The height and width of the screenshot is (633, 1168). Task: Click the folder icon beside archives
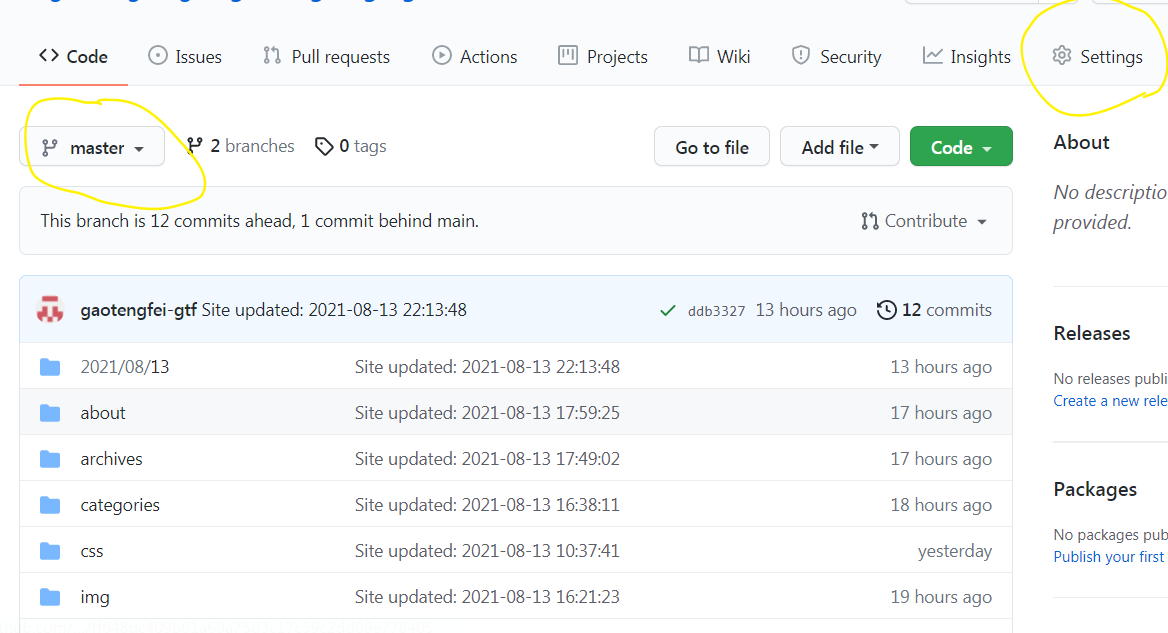[50, 459]
